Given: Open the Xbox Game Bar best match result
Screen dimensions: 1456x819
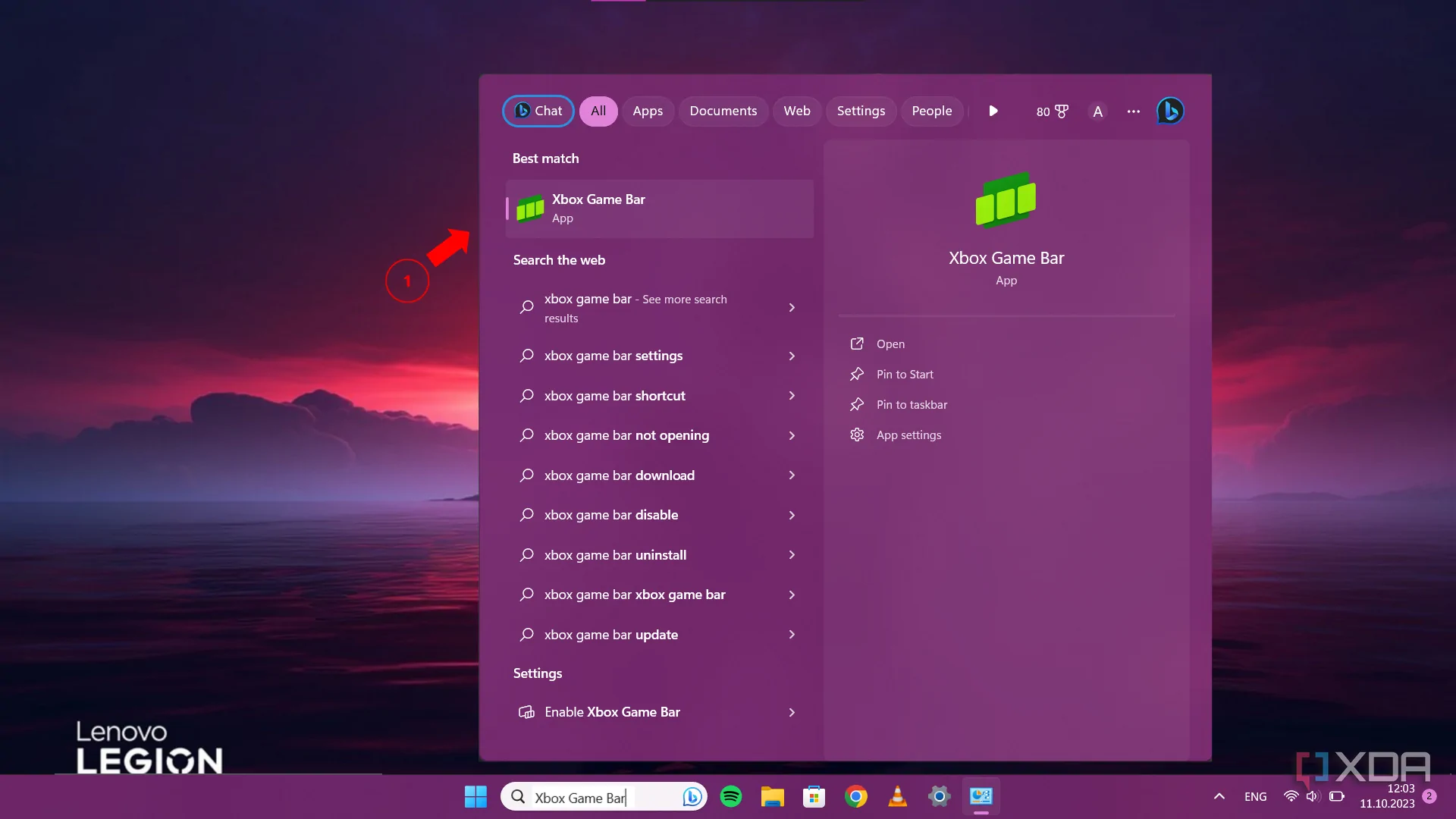Looking at the screenshot, I should pos(659,209).
